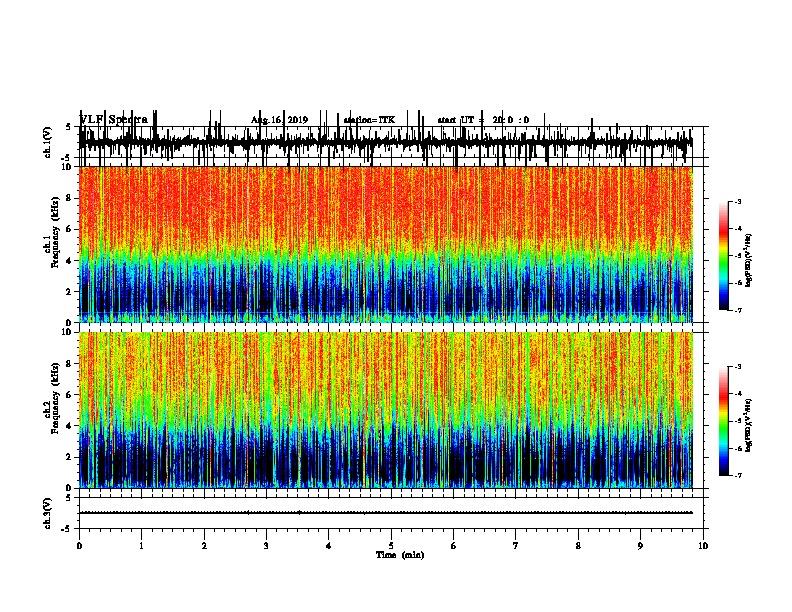Click the "2" kHz tick of ch.1 spectrogram

(x=70, y=291)
